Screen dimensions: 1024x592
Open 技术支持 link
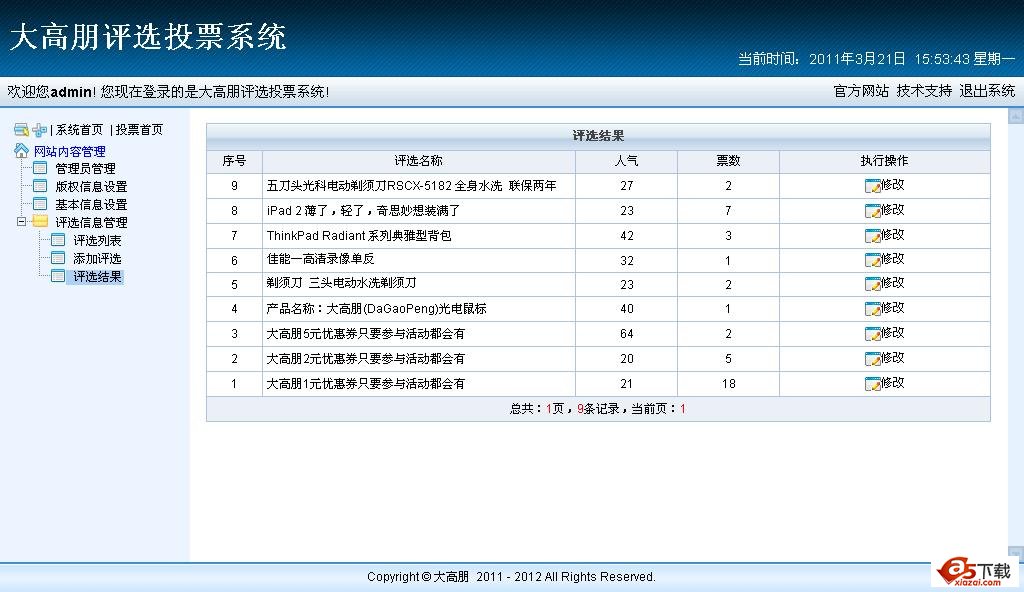(924, 91)
